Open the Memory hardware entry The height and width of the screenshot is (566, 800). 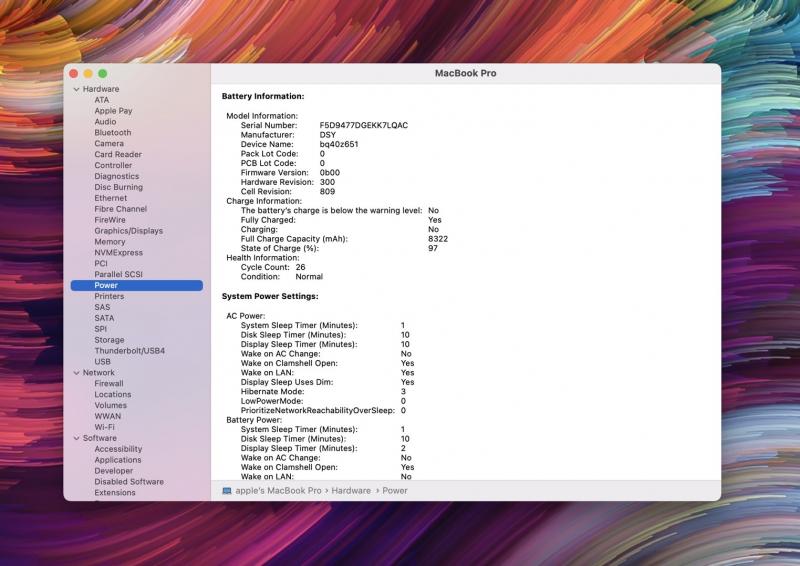[x=110, y=242]
